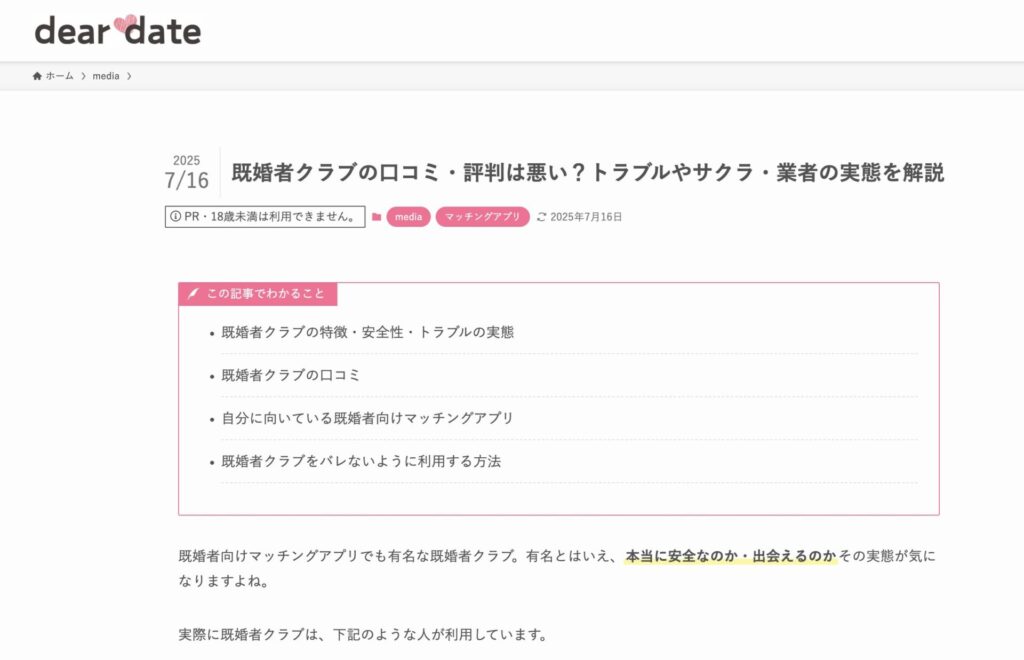Screen dimensions: 1024x660
Task: Click the home icon in breadcrumb
Action: (x=37, y=76)
